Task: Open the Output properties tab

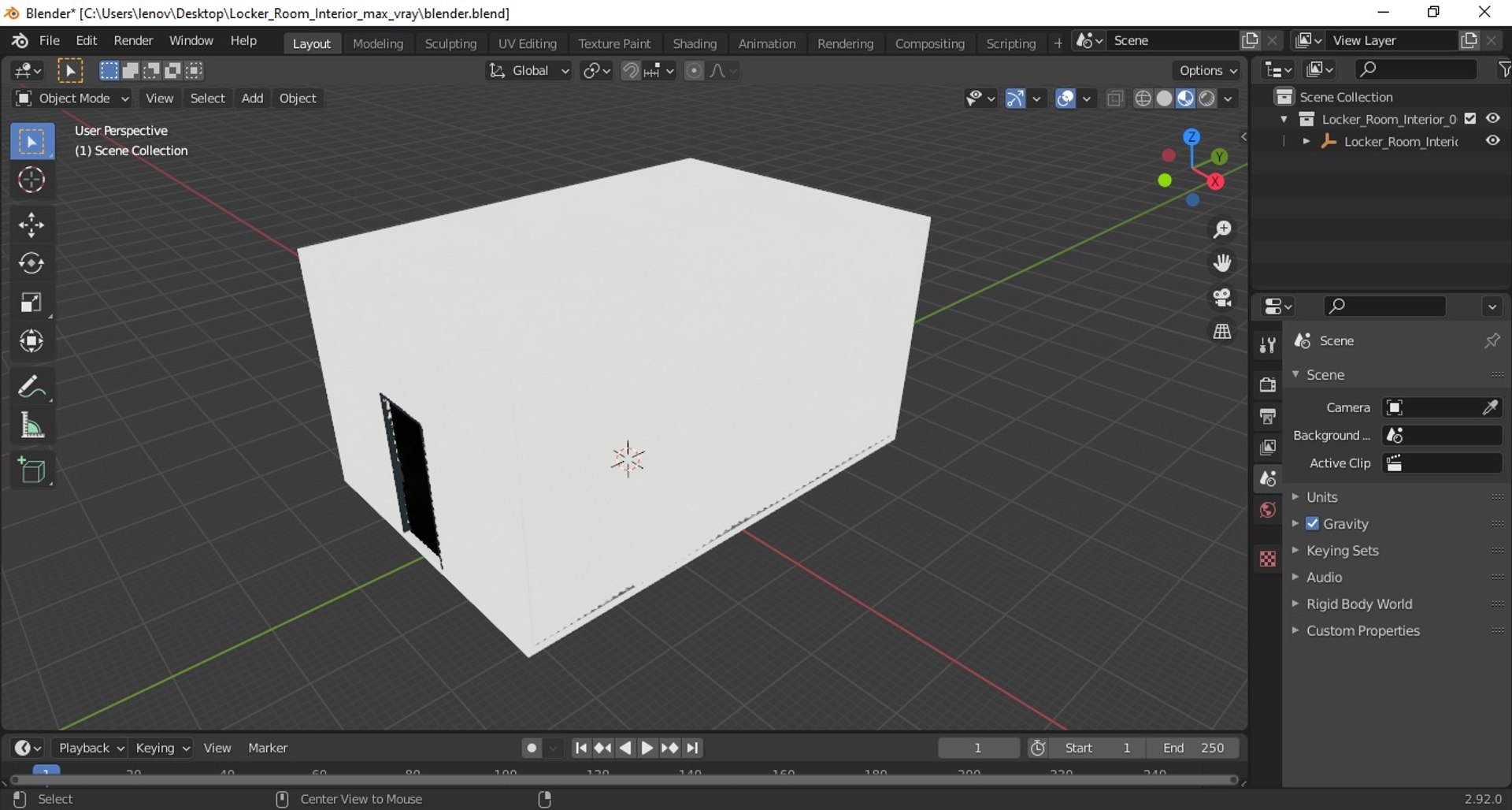Action: point(1267,416)
